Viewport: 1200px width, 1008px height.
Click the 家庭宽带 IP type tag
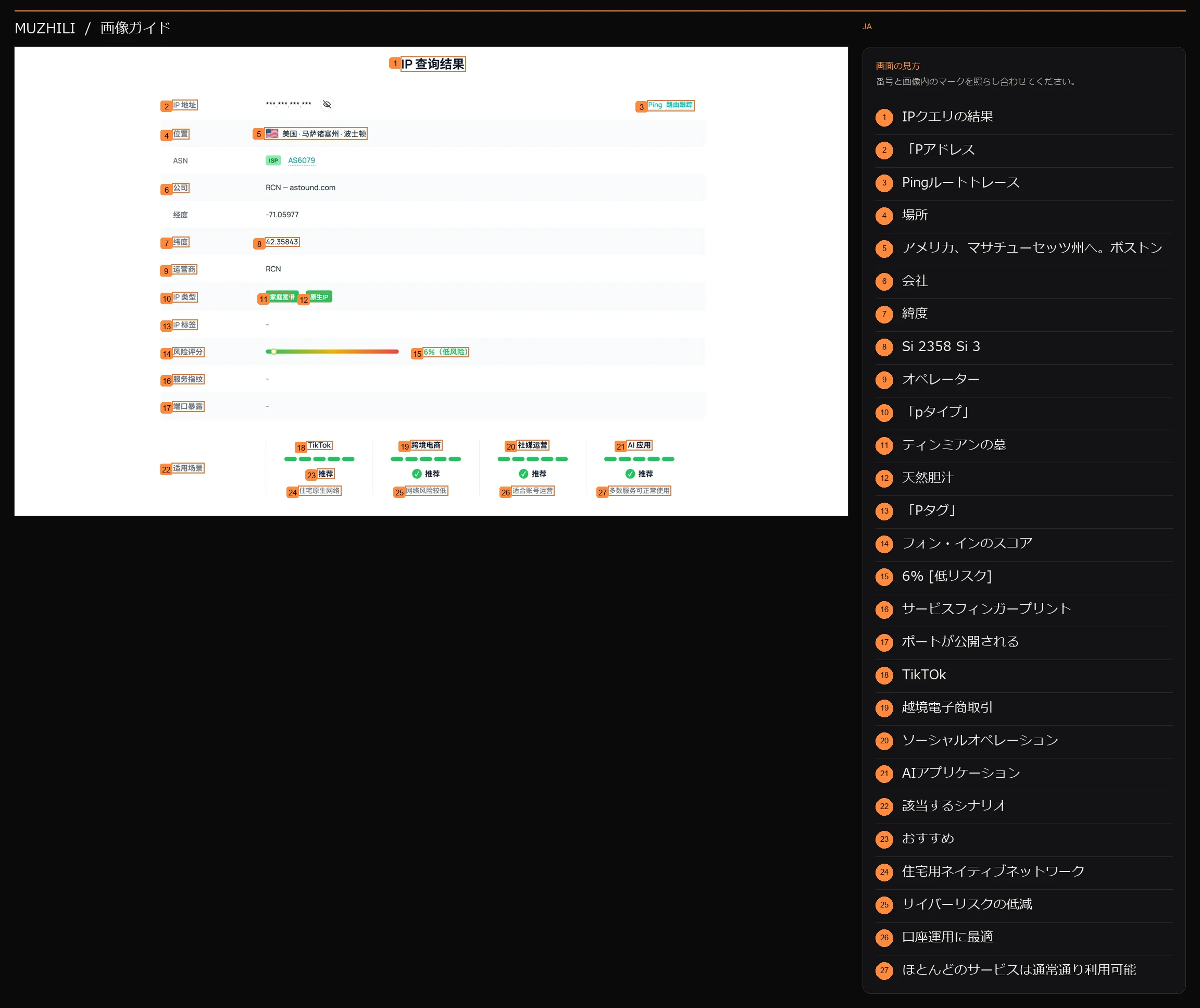282,297
